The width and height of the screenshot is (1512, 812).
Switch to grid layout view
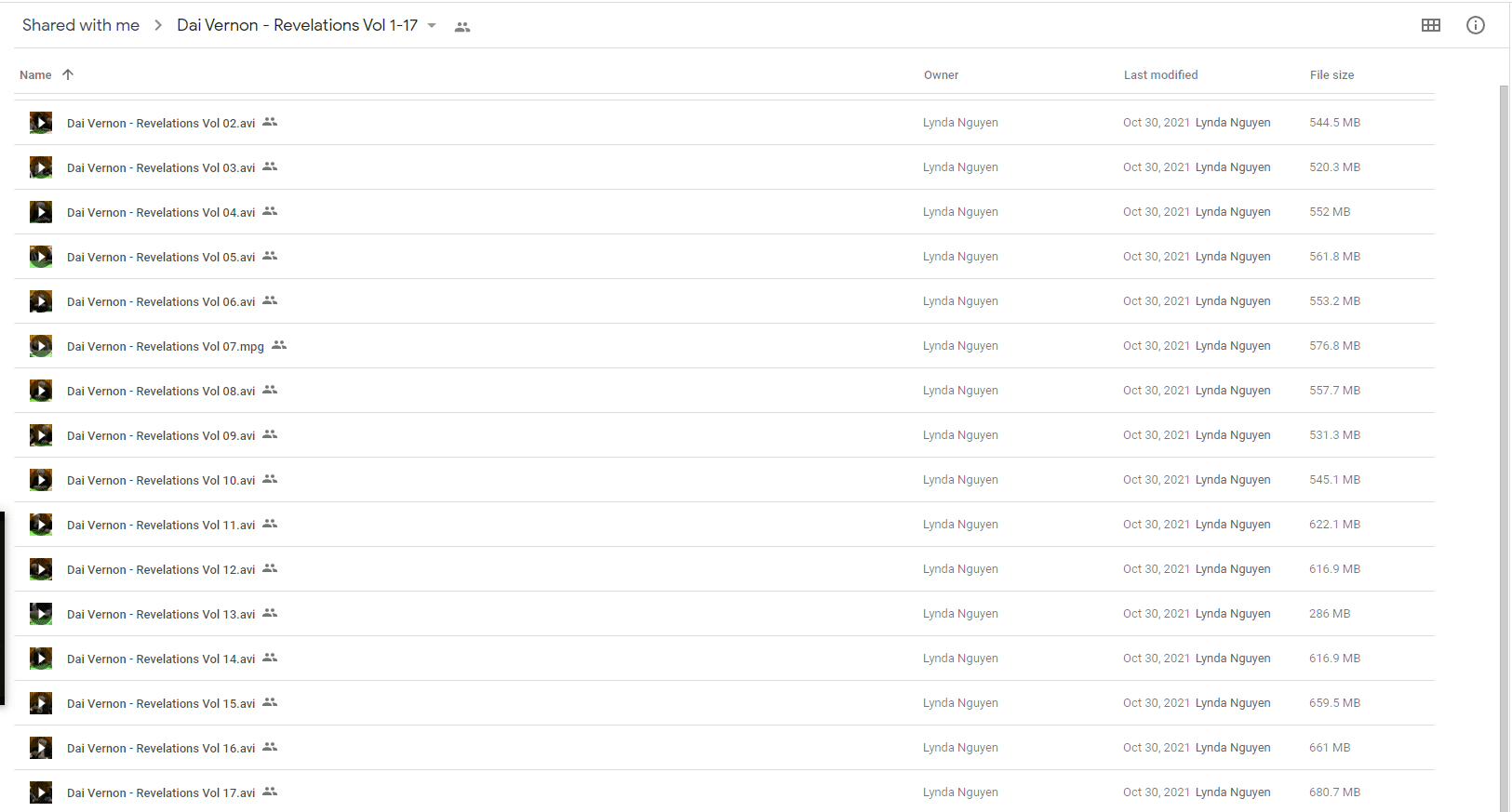tap(1431, 25)
